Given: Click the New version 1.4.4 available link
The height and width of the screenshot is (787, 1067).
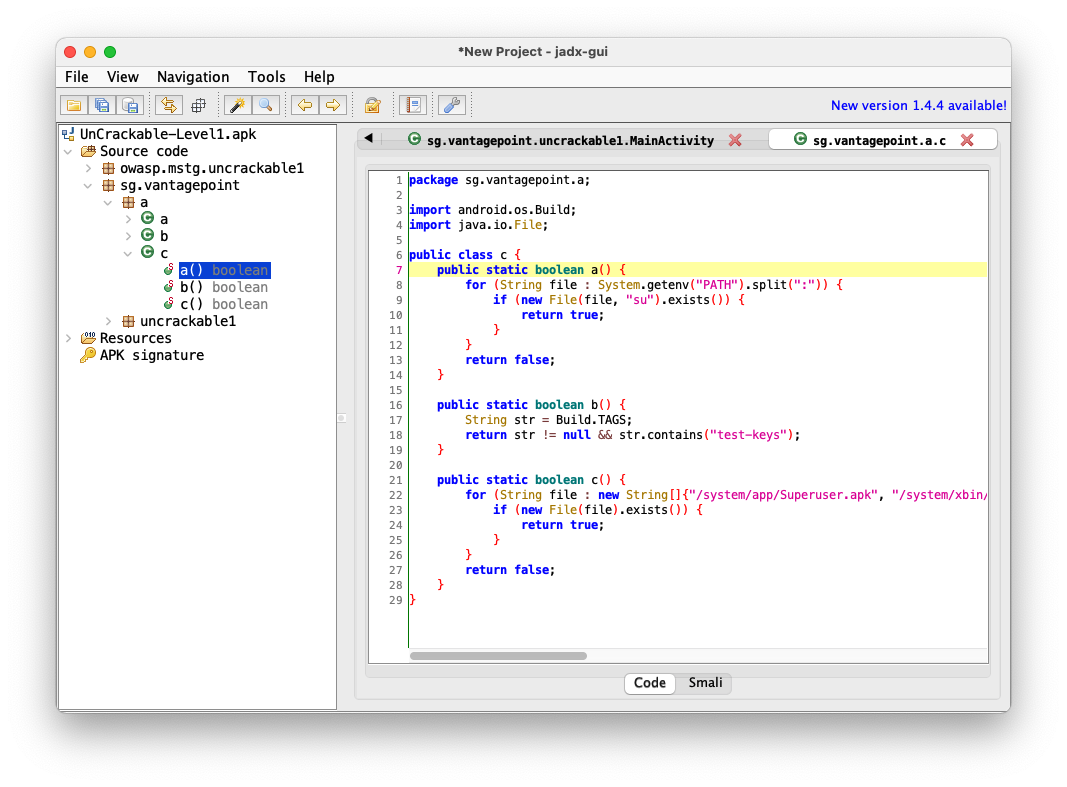Looking at the screenshot, I should 918,105.
